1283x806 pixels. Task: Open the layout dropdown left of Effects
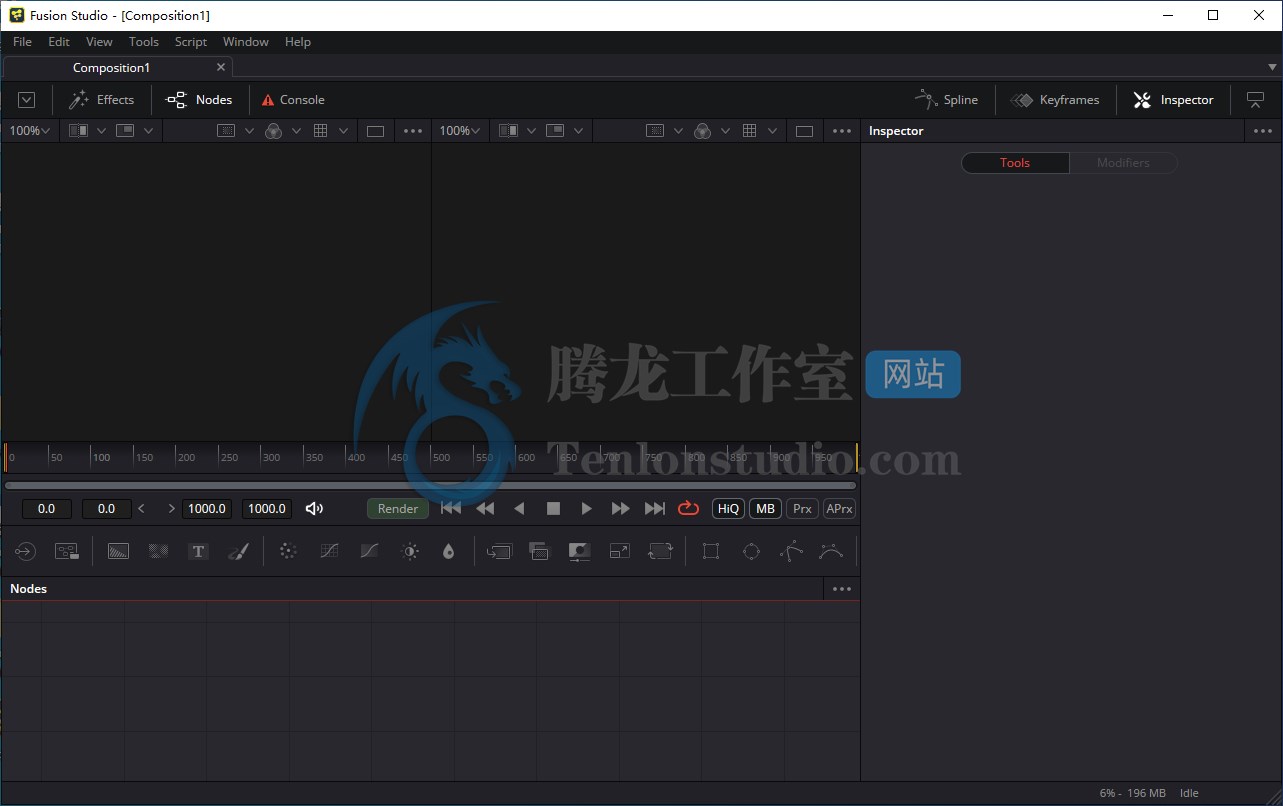(x=26, y=100)
